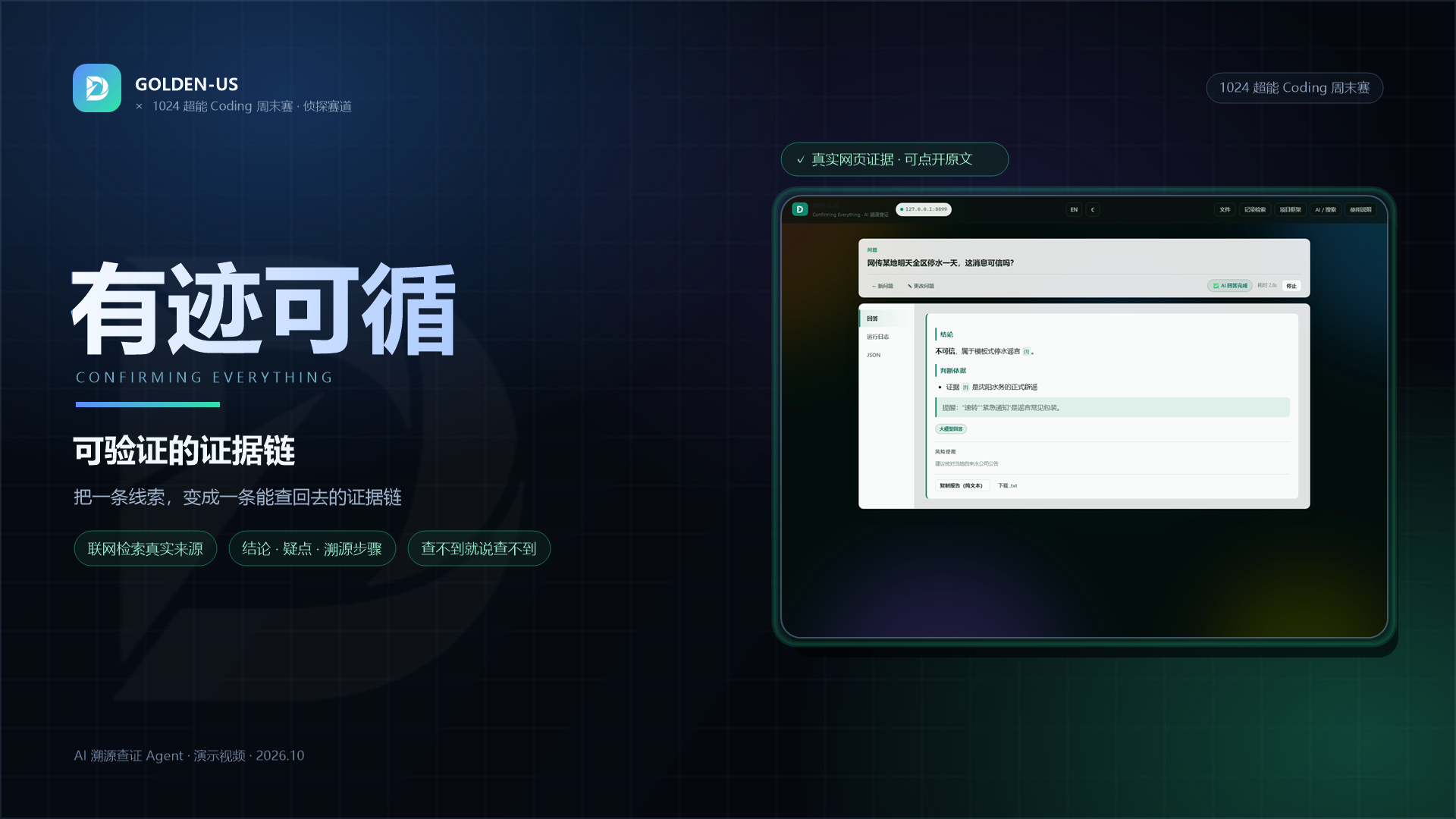Click the 127.0.0.1:8899 server status pill
Image resolution: width=1456 pixels, height=819 pixels.
click(924, 209)
